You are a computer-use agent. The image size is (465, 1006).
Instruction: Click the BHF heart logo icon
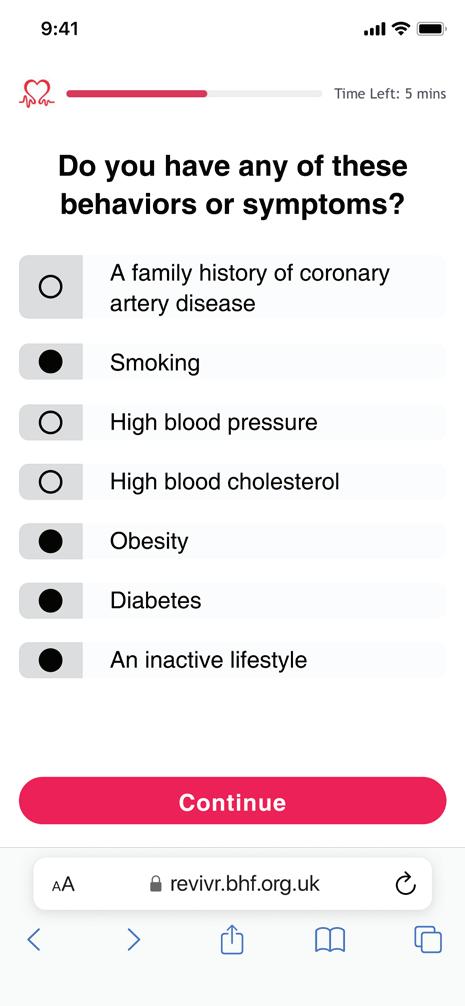click(x=37, y=93)
